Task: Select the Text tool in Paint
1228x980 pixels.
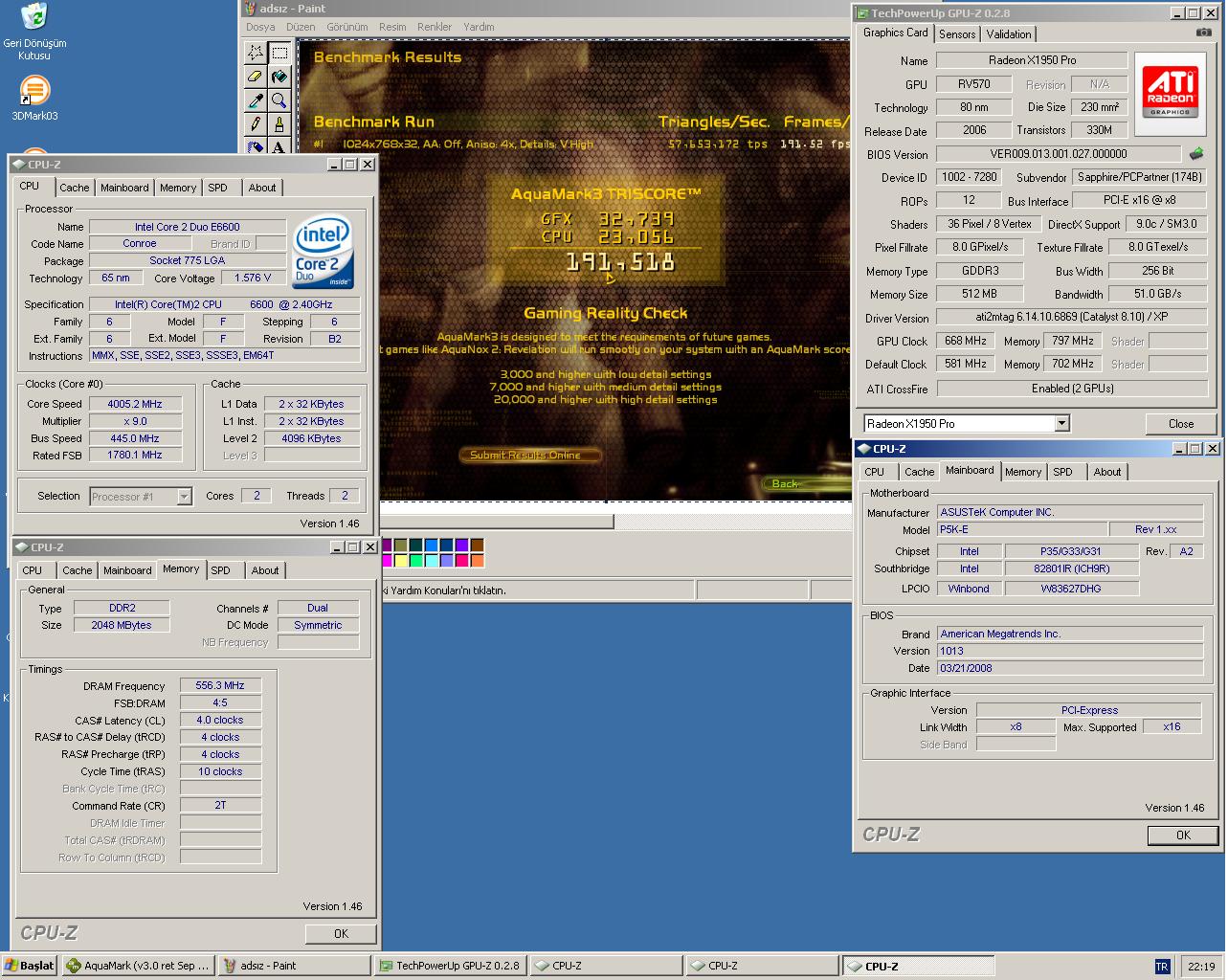Action: 279,146
